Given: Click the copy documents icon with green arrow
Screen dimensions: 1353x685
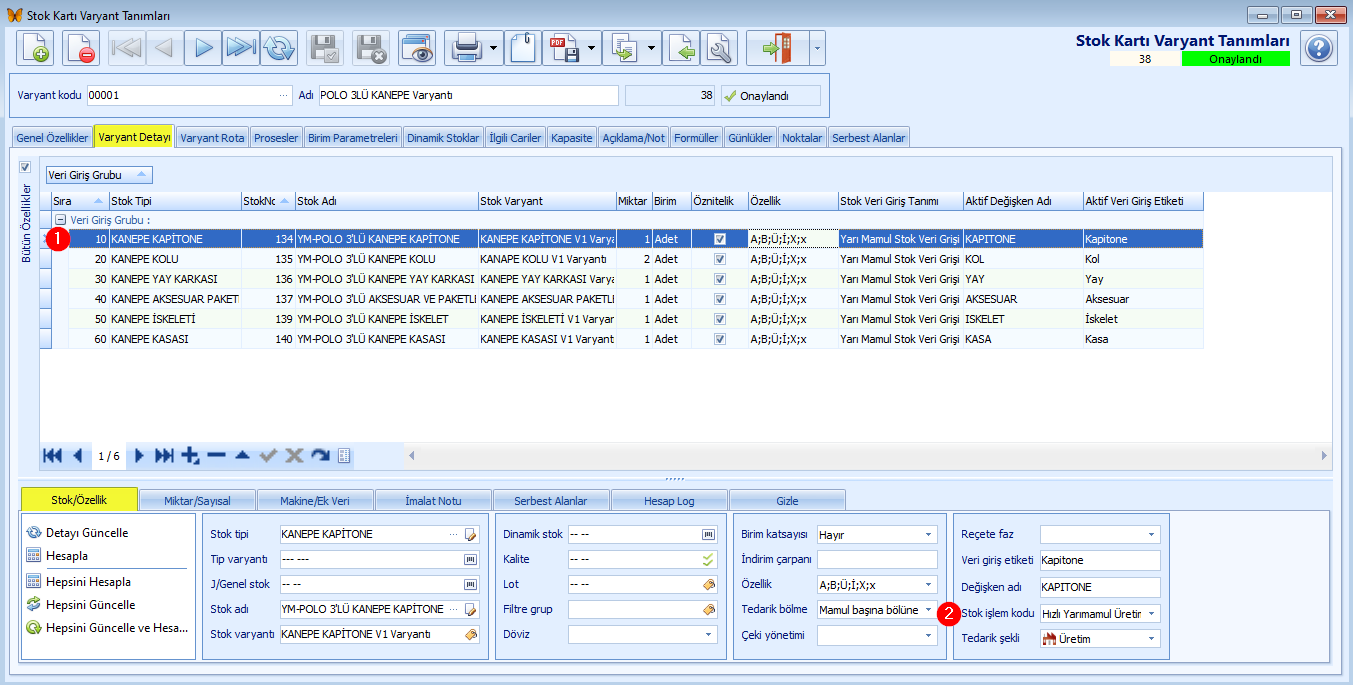Looking at the screenshot, I should pyautogui.click(x=624, y=48).
